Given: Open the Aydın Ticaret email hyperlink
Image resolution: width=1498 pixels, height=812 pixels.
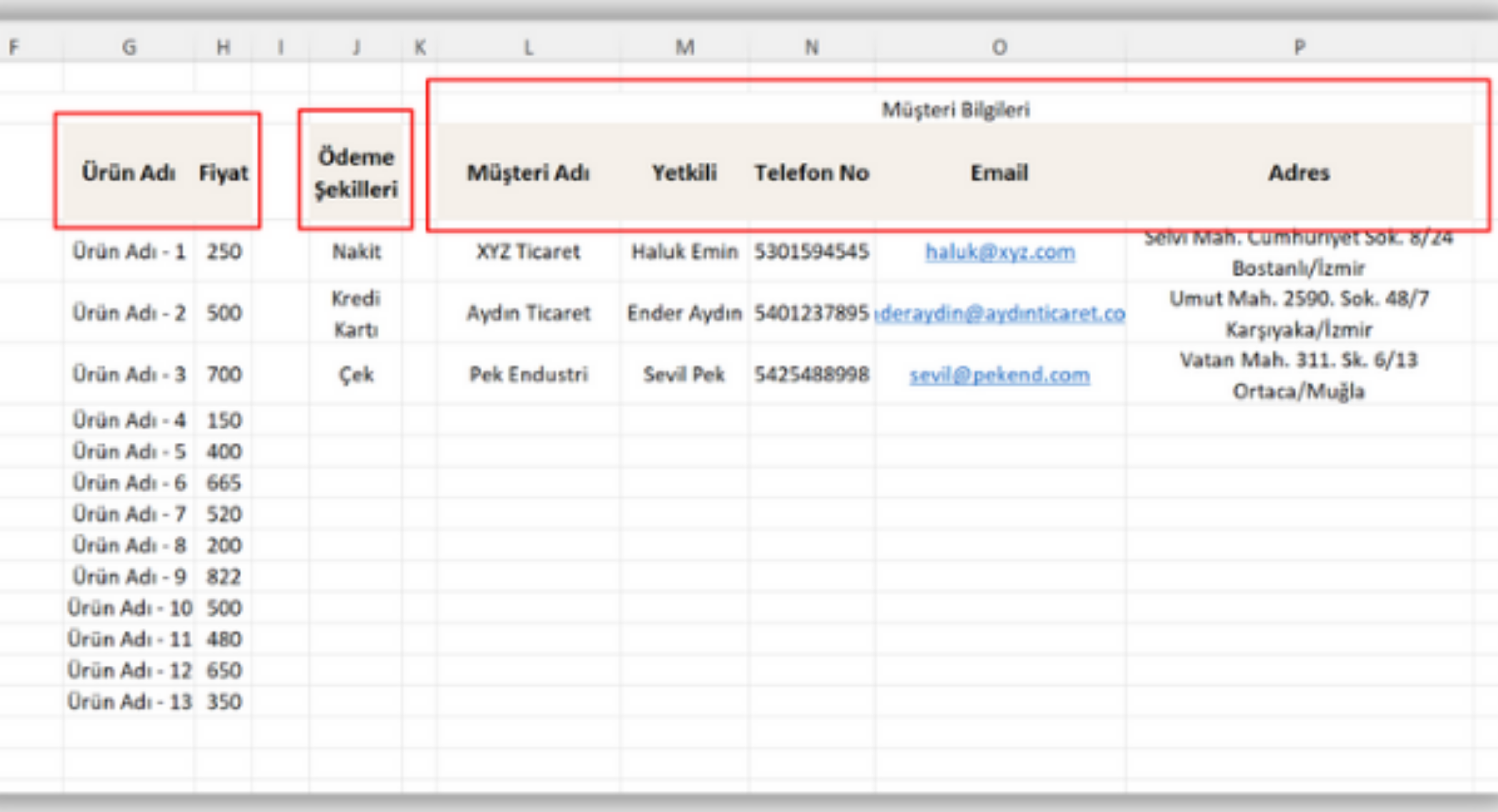Looking at the screenshot, I should [1001, 314].
